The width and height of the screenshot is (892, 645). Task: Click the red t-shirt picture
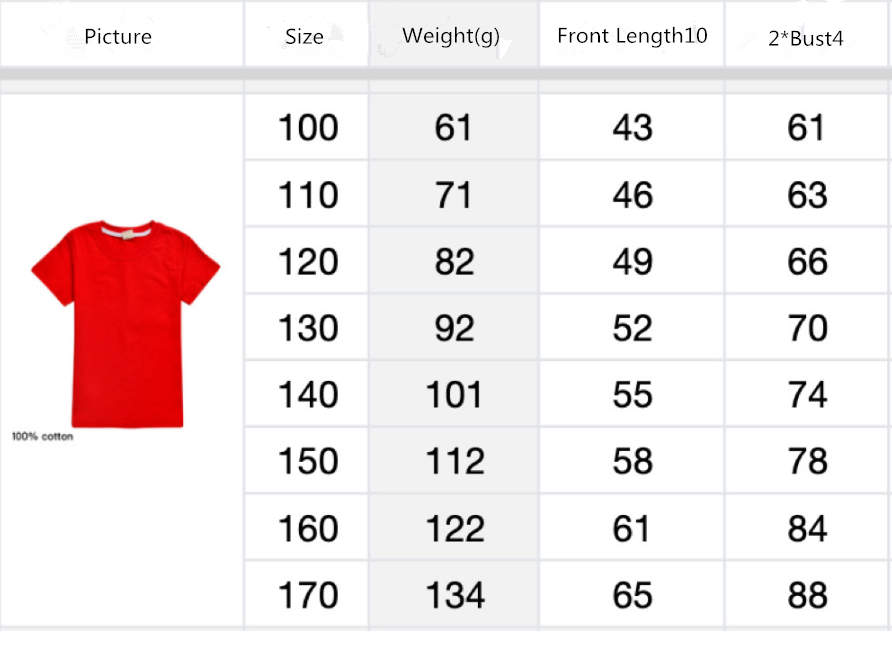point(125,323)
